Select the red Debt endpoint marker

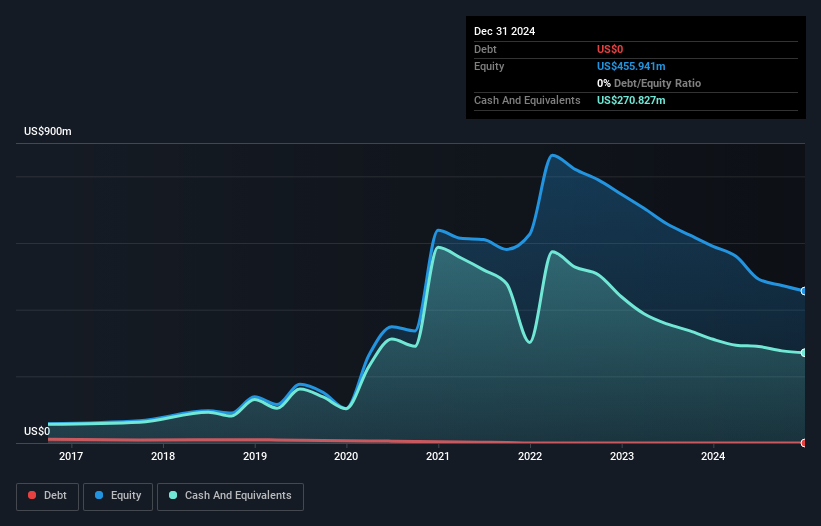[x=804, y=443]
